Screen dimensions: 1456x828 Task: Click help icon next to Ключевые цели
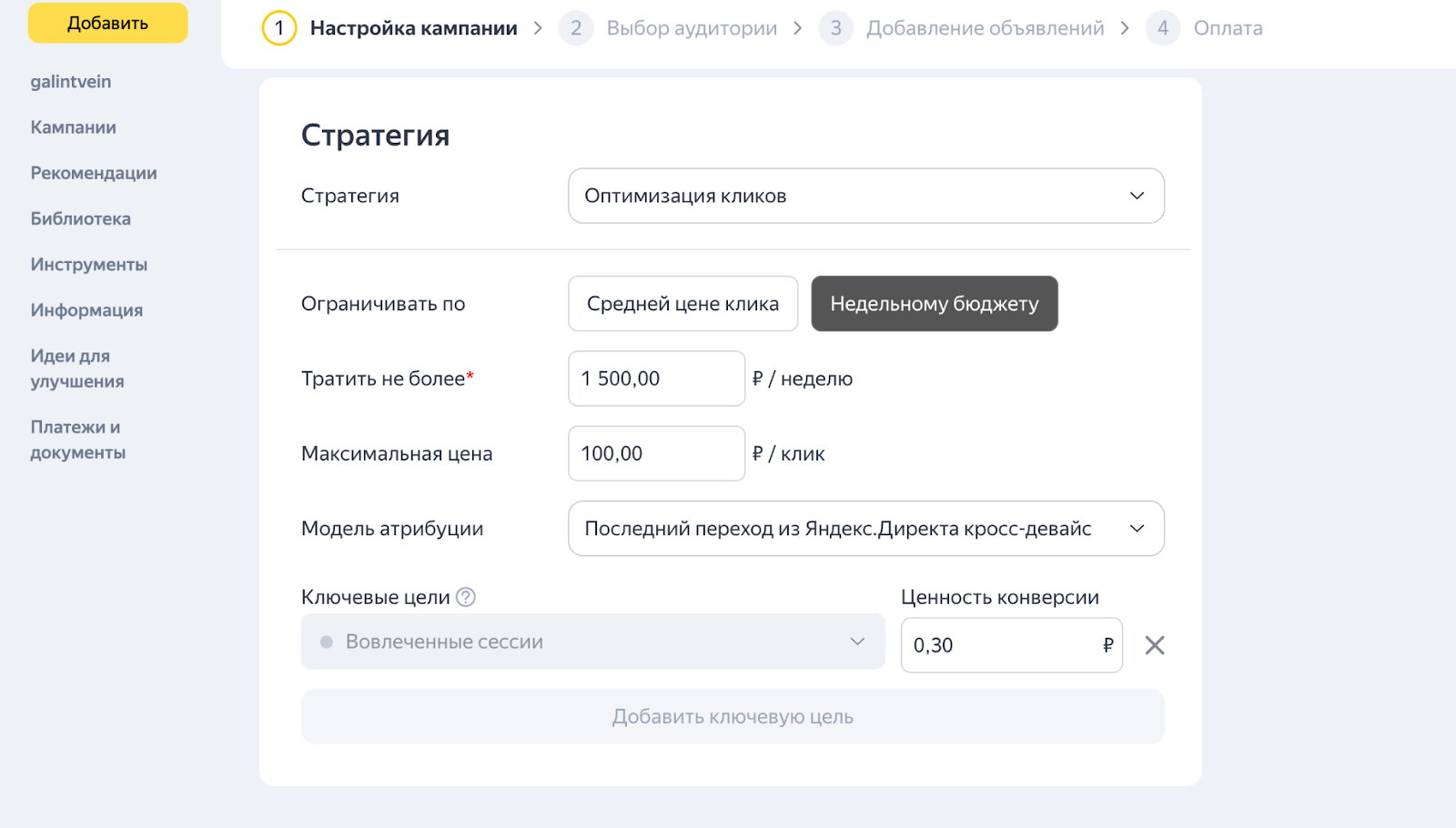[x=466, y=597]
